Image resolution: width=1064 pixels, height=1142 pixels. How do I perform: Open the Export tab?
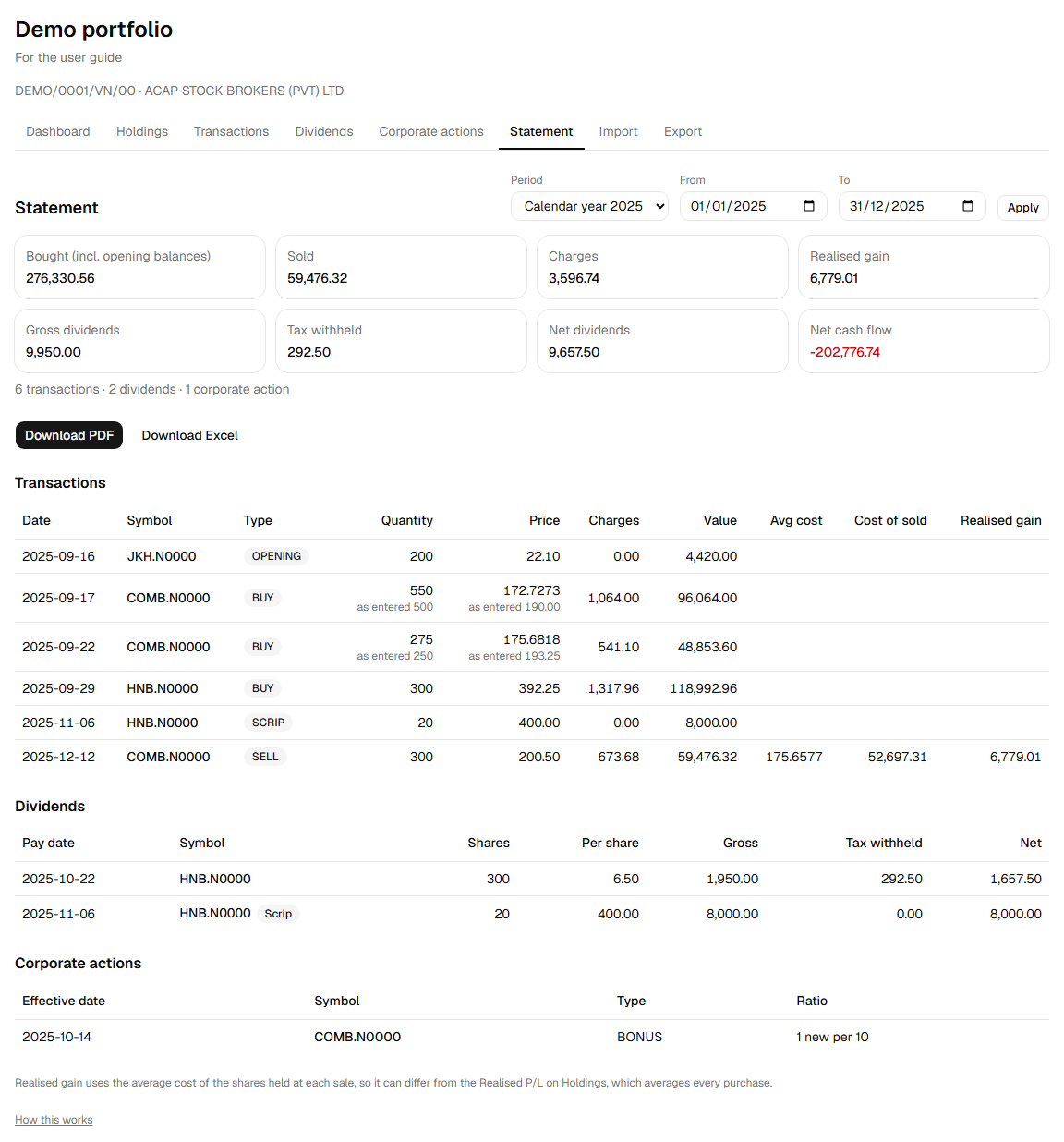click(x=683, y=131)
